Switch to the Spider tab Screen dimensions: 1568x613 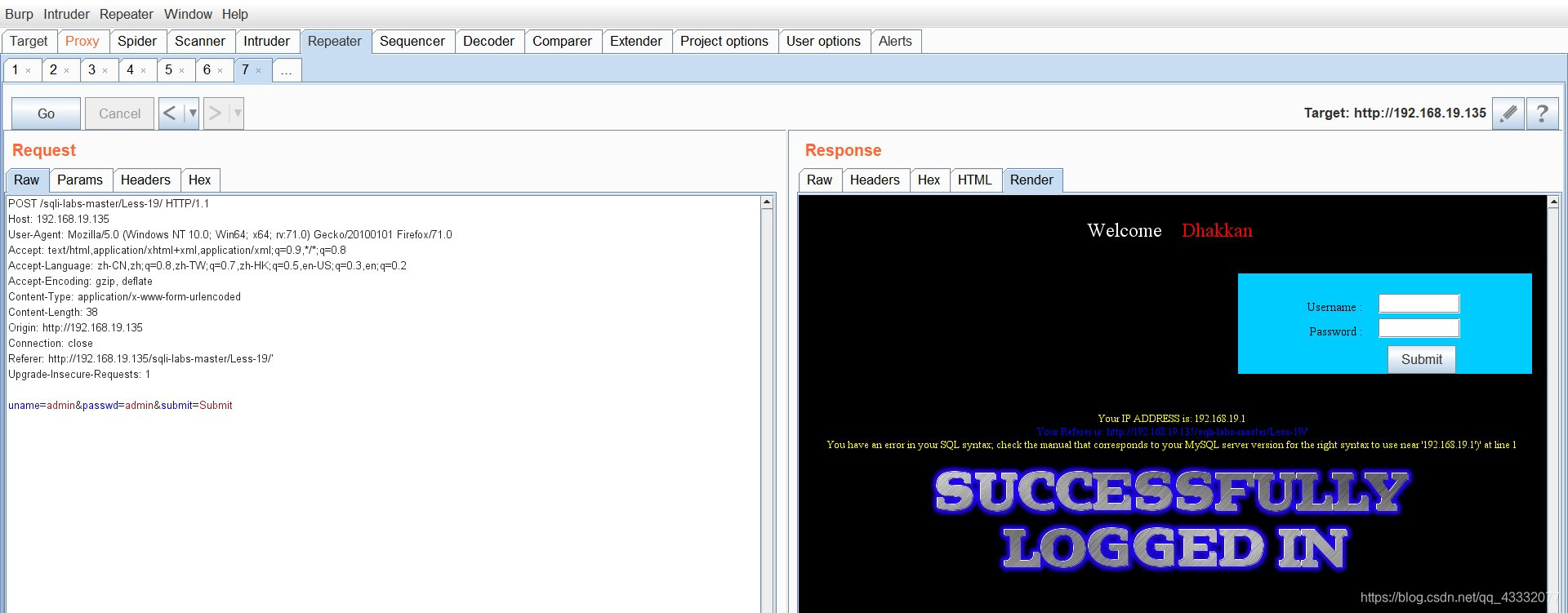click(137, 42)
